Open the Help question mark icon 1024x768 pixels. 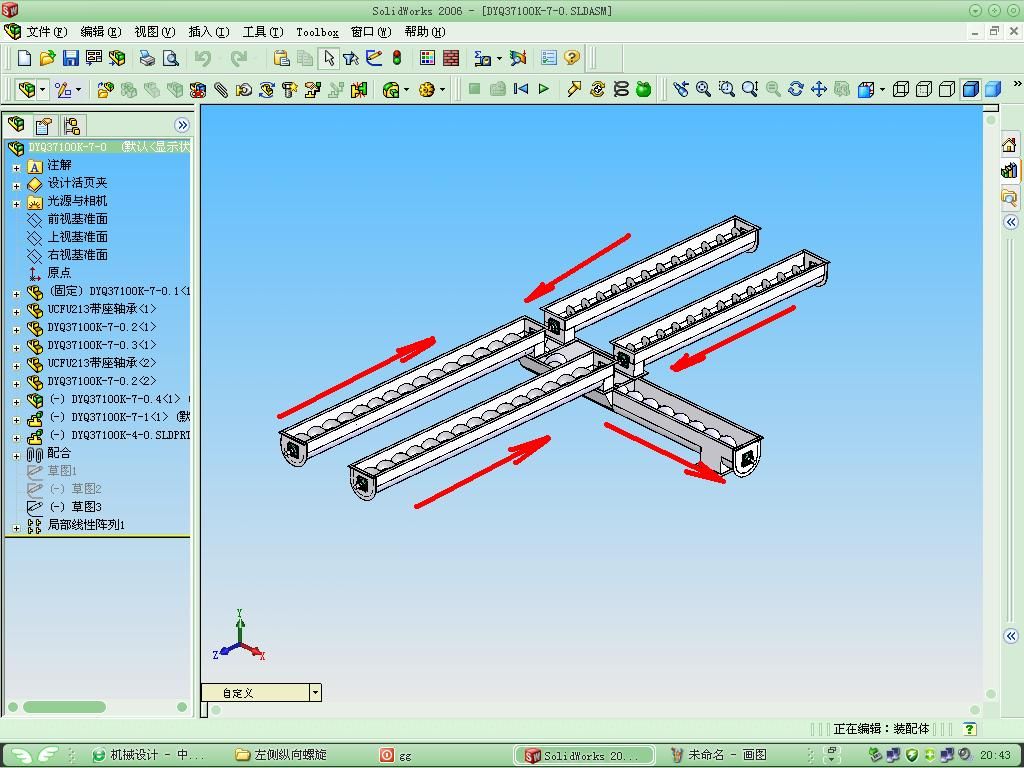pyautogui.click(x=572, y=58)
